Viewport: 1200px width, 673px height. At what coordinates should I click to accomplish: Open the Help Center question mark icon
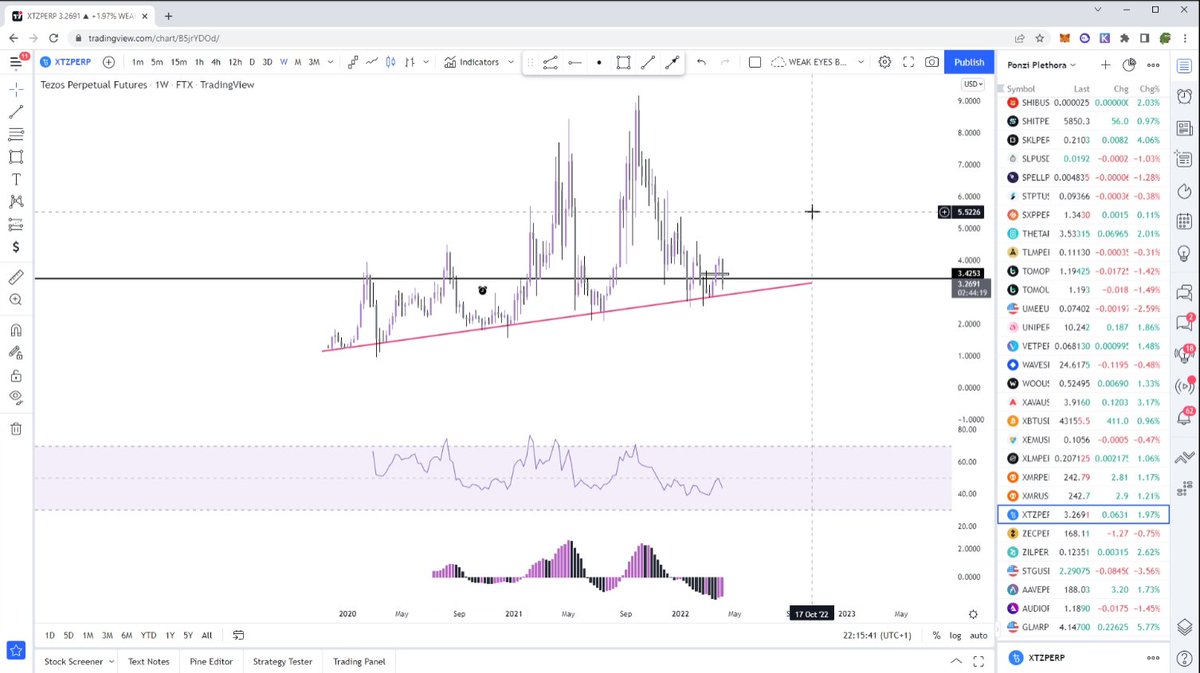point(1185,657)
